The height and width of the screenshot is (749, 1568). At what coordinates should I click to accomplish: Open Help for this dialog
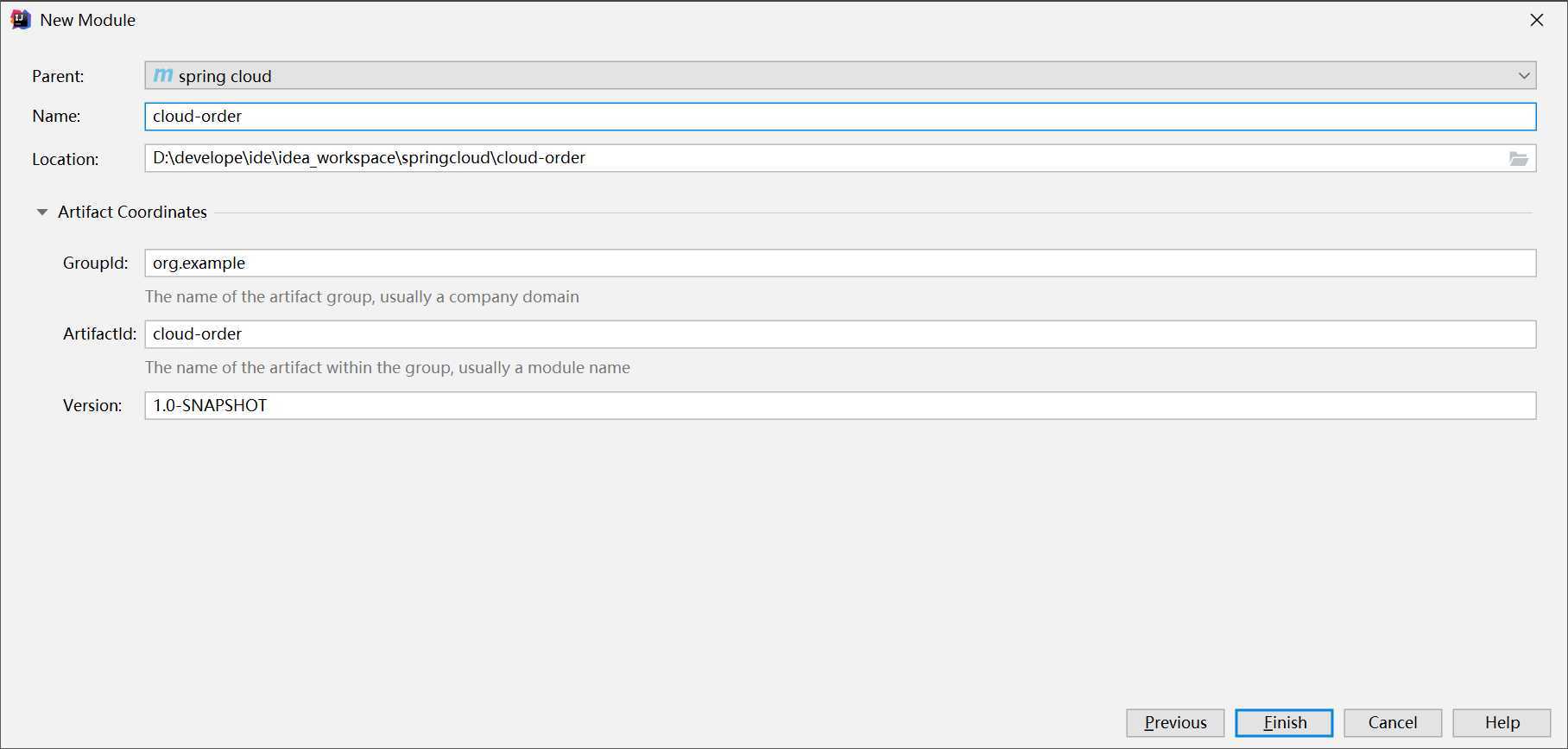pos(1502,722)
